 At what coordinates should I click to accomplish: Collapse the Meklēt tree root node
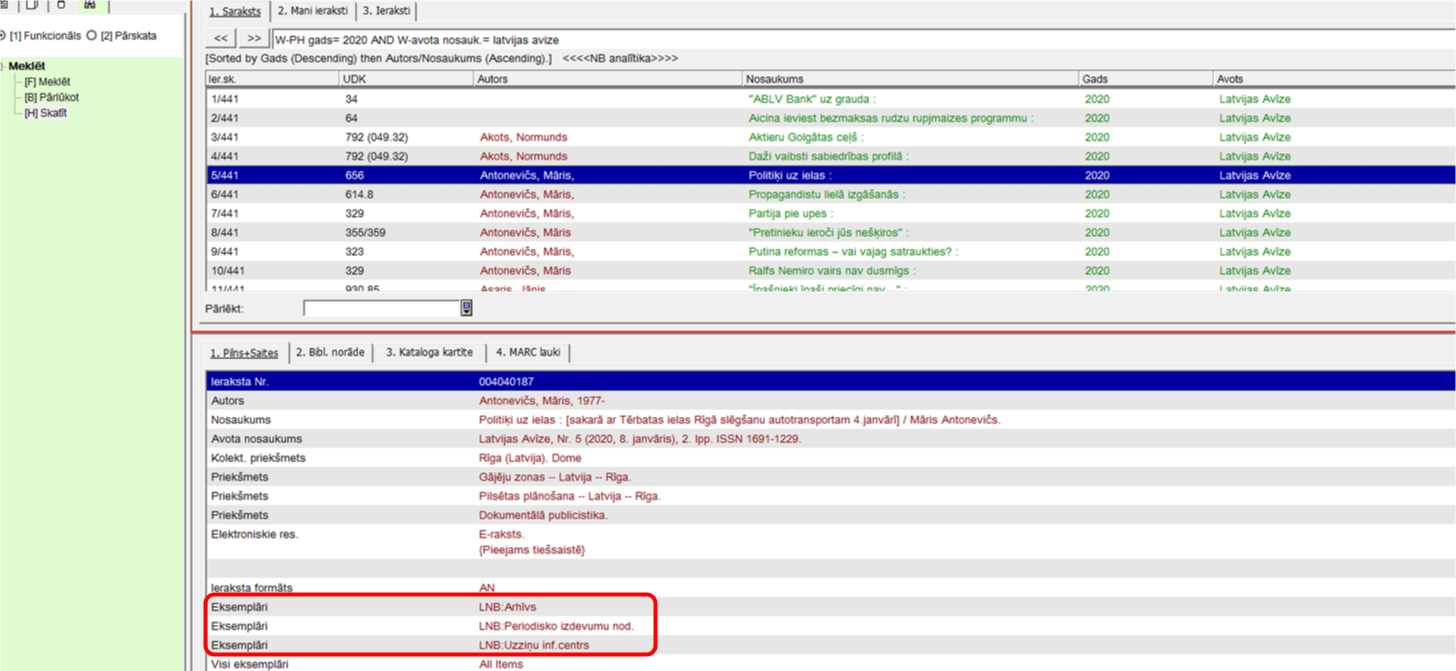pos(3,66)
